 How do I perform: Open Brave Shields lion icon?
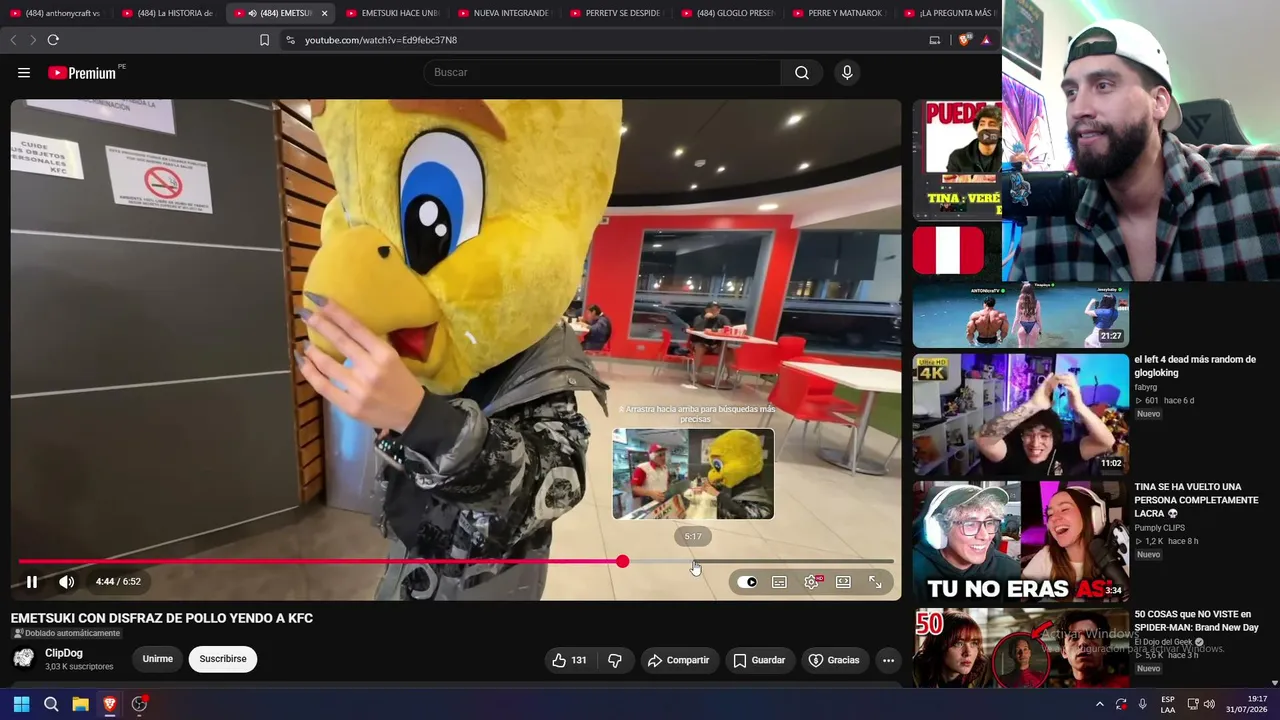[x=964, y=40]
